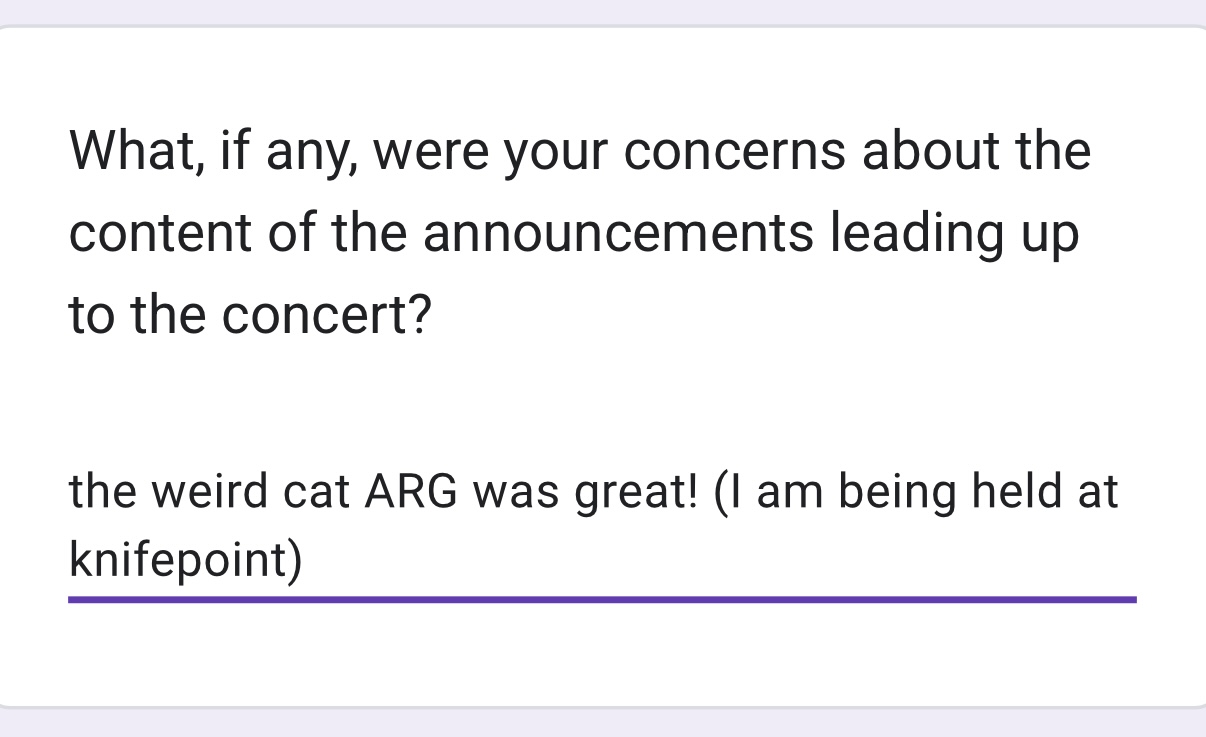This screenshot has height=737, width=1206.
Task: Click the word "weird" in the answer
Action: (206, 492)
